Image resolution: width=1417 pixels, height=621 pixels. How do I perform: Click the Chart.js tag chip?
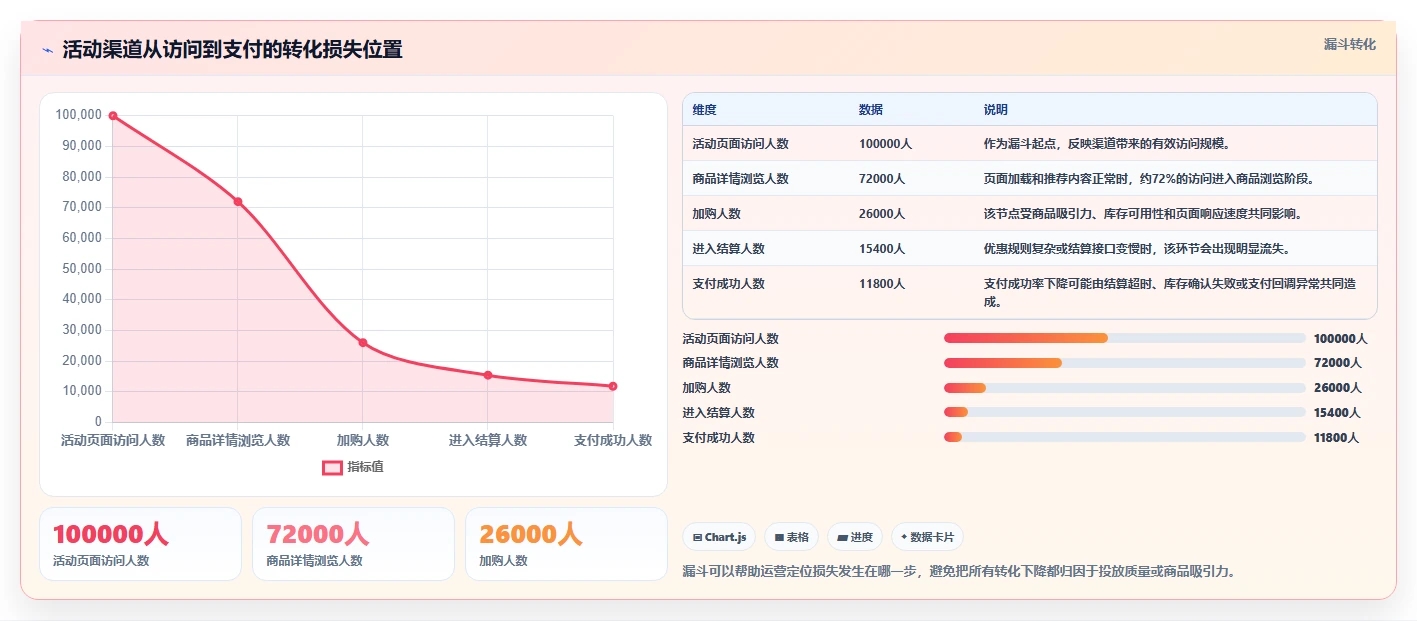(720, 537)
